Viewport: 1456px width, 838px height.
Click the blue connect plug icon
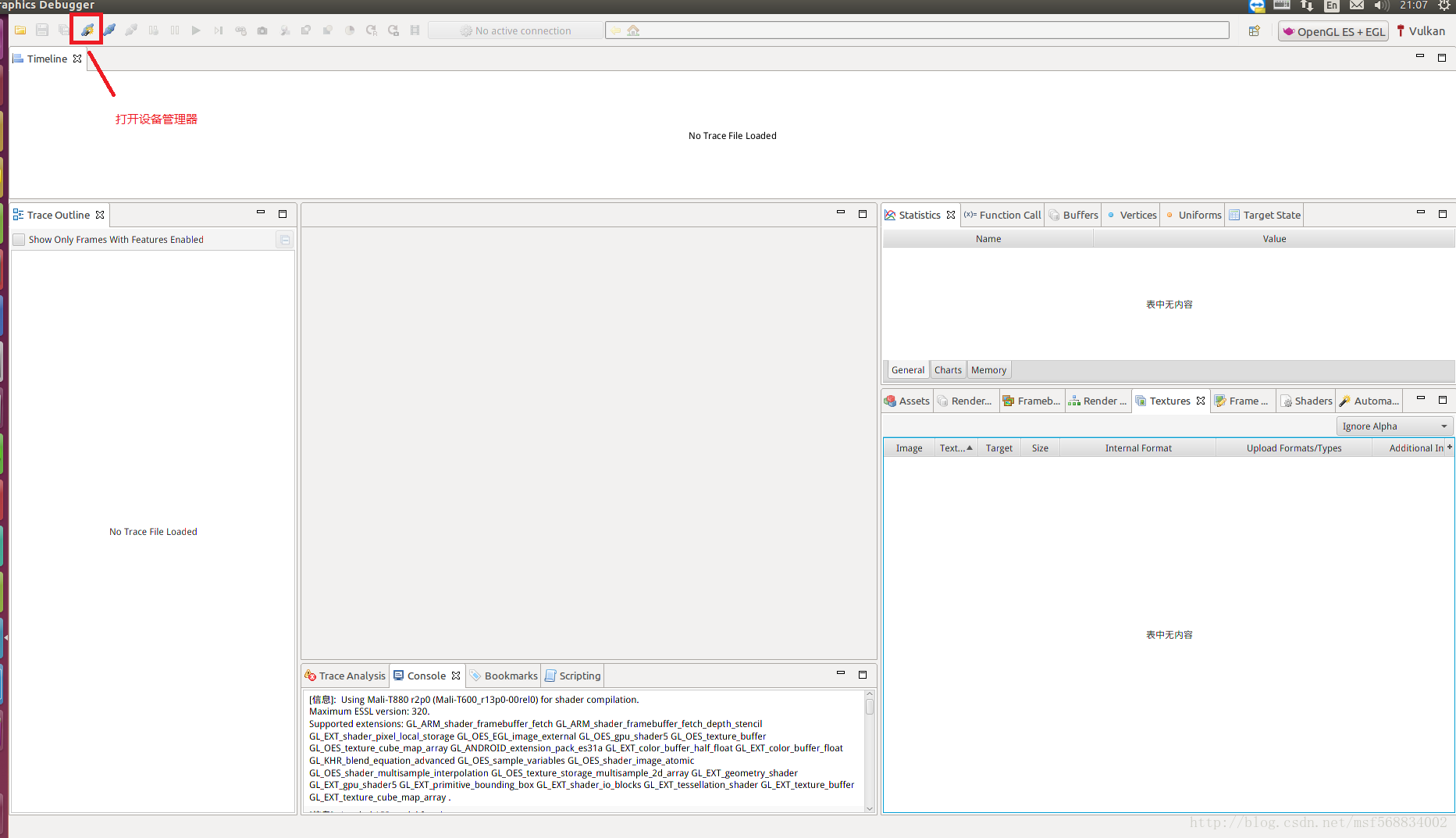pyautogui.click(x=109, y=30)
